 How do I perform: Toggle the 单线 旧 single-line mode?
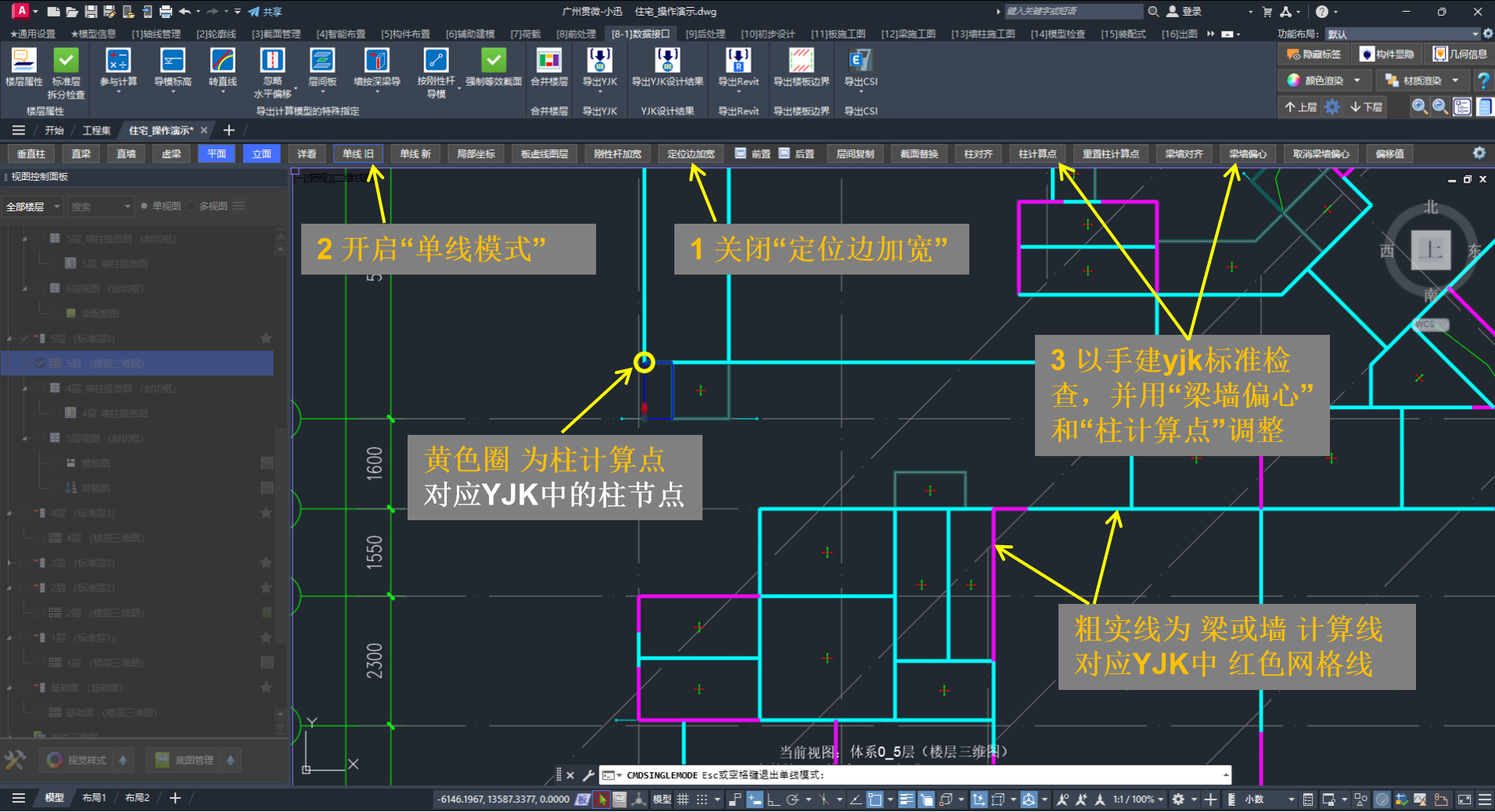(358, 154)
